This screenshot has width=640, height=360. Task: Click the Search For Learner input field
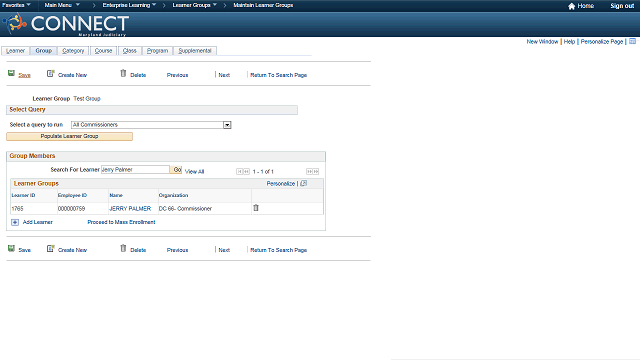[135, 169]
